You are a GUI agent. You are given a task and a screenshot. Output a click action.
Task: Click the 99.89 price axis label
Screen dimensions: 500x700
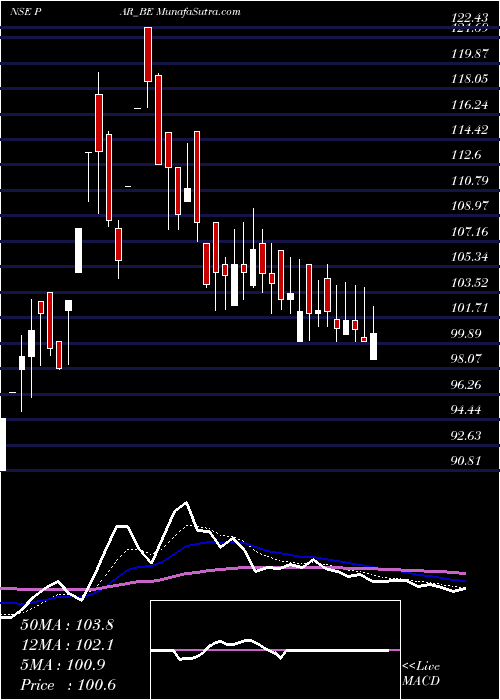pyautogui.click(x=467, y=333)
